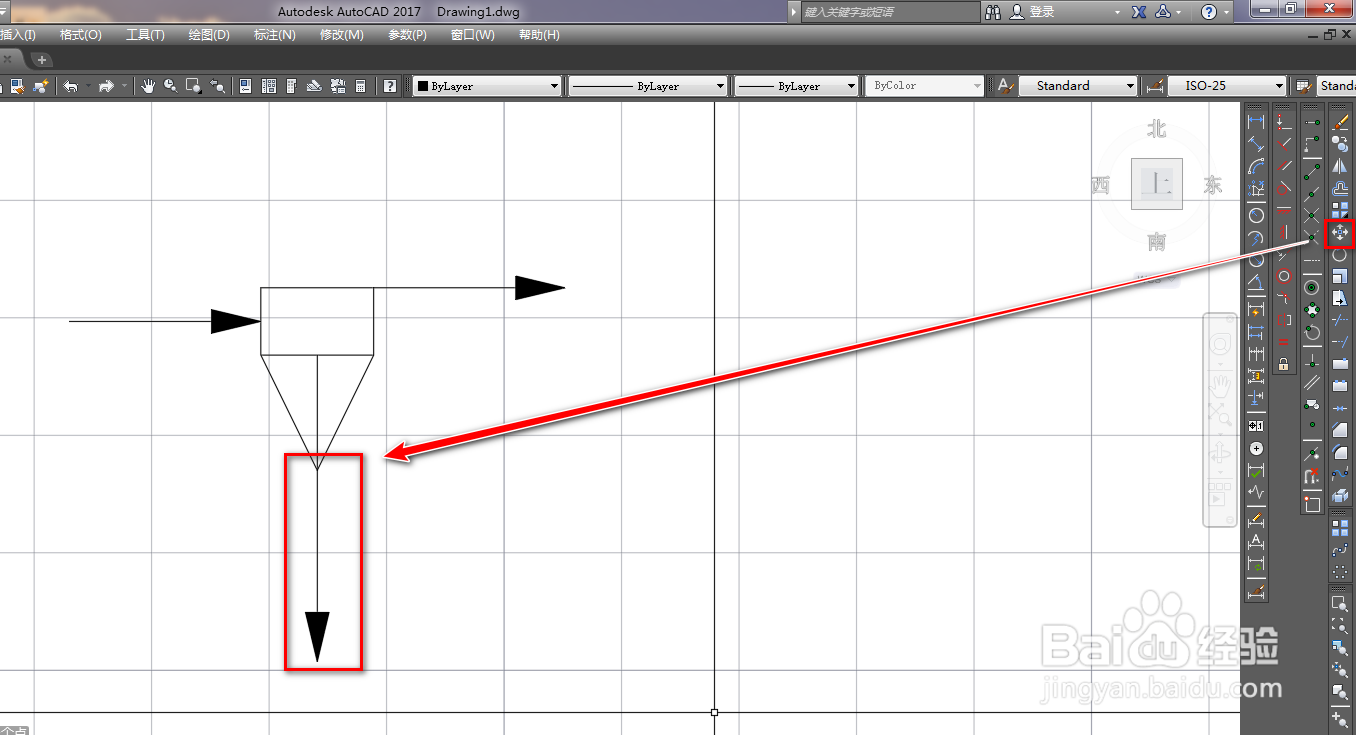The height and width of the screenshot is (735, 1356).
Task: Select the Angular dimension tool
Action: click(1256, 281)
